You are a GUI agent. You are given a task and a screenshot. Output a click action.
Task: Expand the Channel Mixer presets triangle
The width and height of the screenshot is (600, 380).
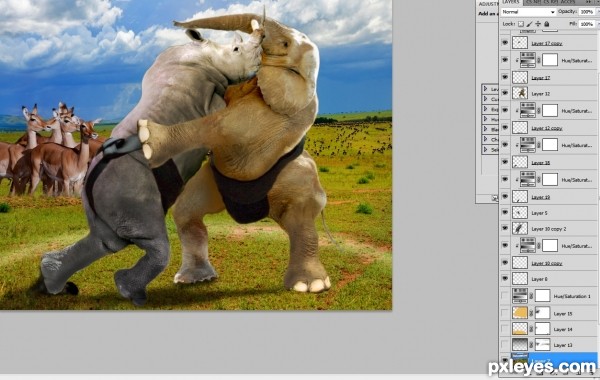click(486, 139)
